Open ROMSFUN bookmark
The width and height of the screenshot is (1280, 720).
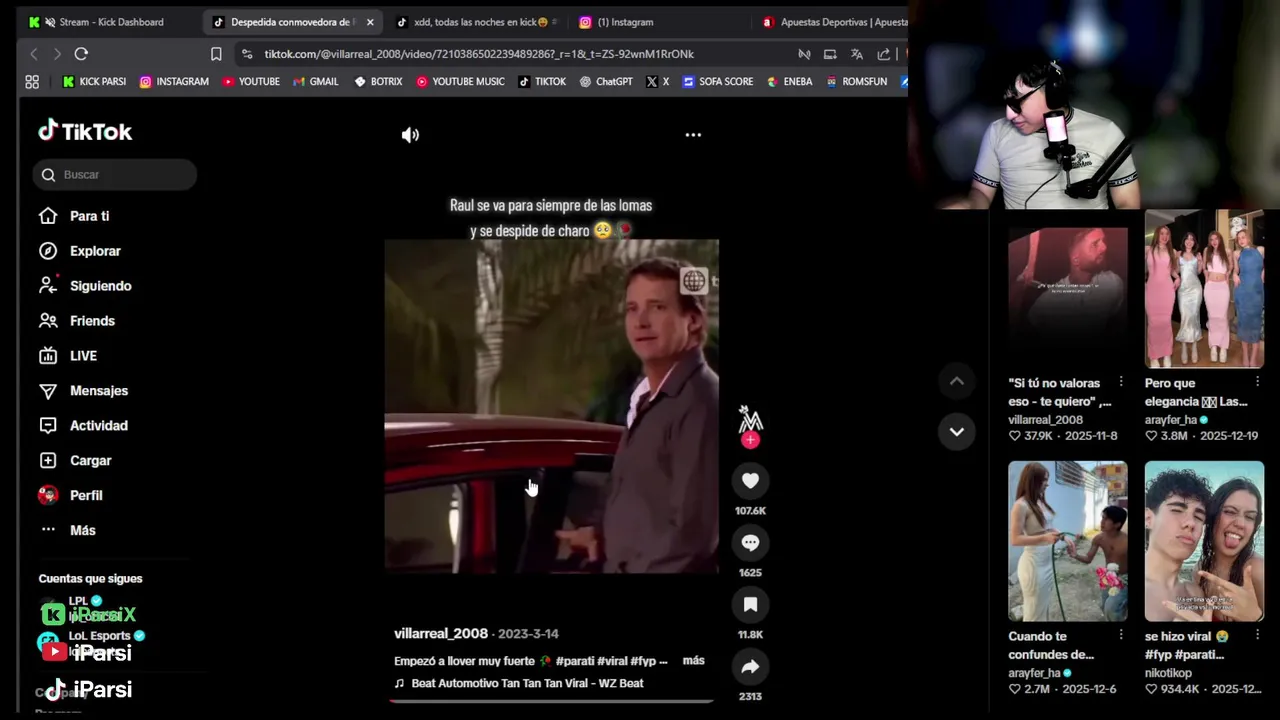857,82
